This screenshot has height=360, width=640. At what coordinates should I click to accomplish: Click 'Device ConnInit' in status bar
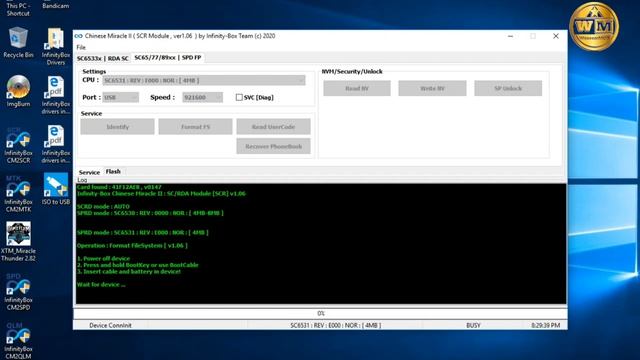[x=110, y=325]
